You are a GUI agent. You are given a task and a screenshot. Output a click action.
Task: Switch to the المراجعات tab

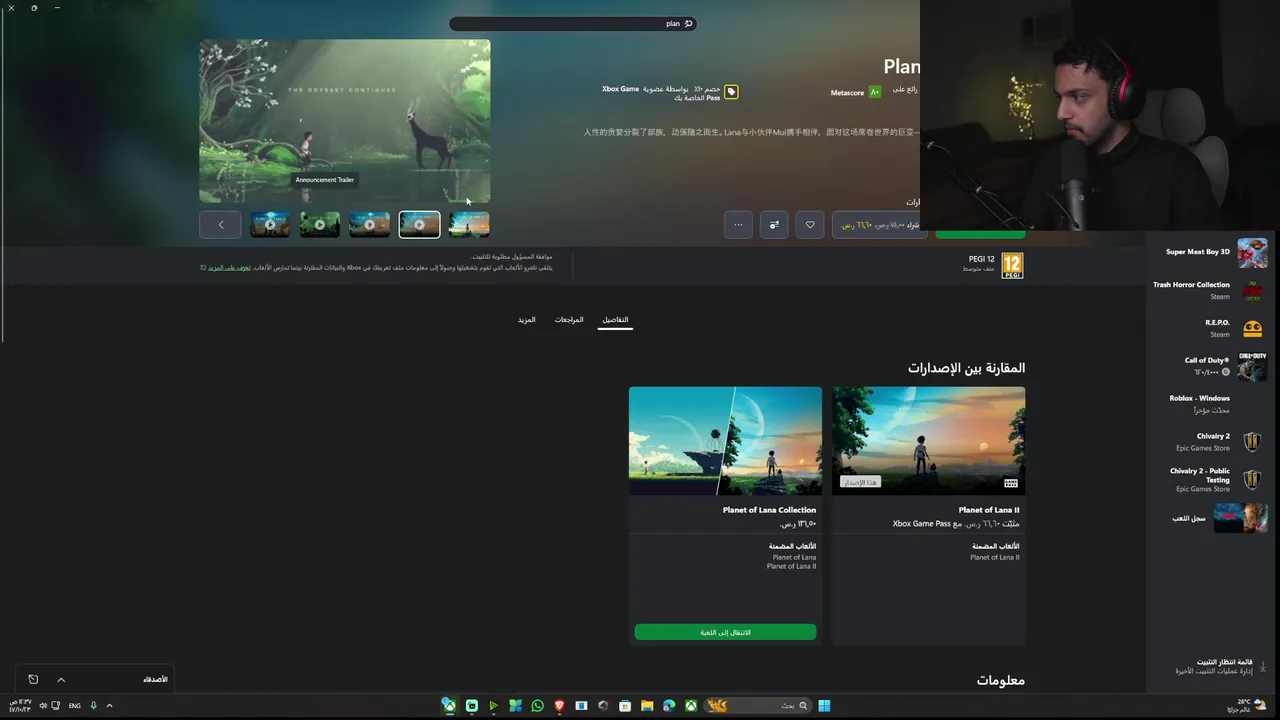tap(569, 320)
